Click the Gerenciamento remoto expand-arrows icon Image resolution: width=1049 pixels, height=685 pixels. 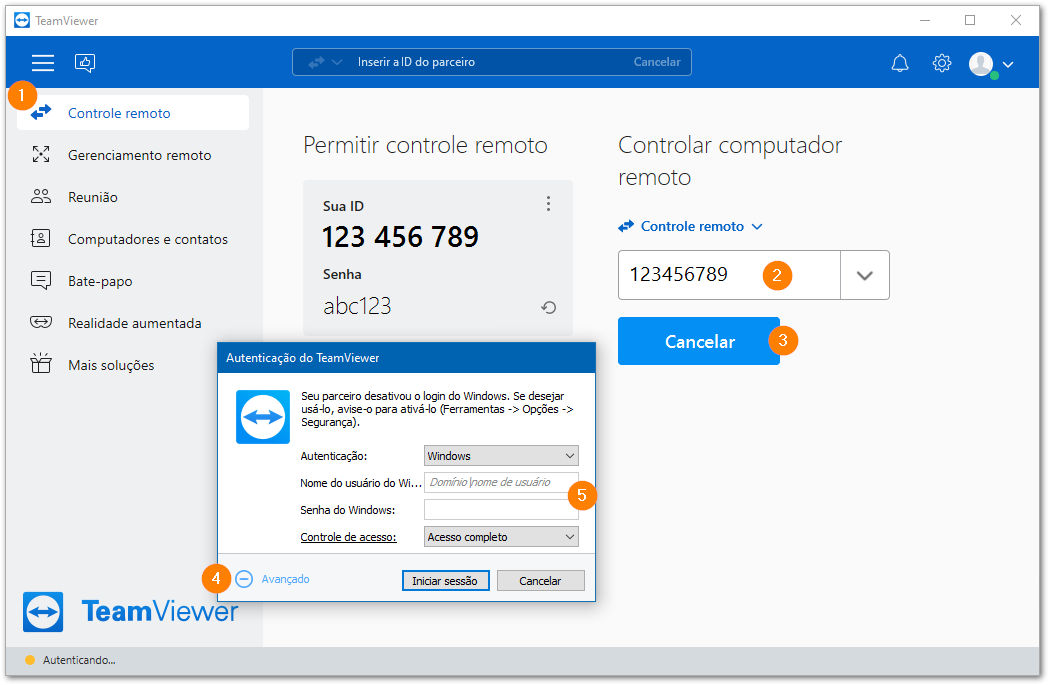click(x=41, y=155)
